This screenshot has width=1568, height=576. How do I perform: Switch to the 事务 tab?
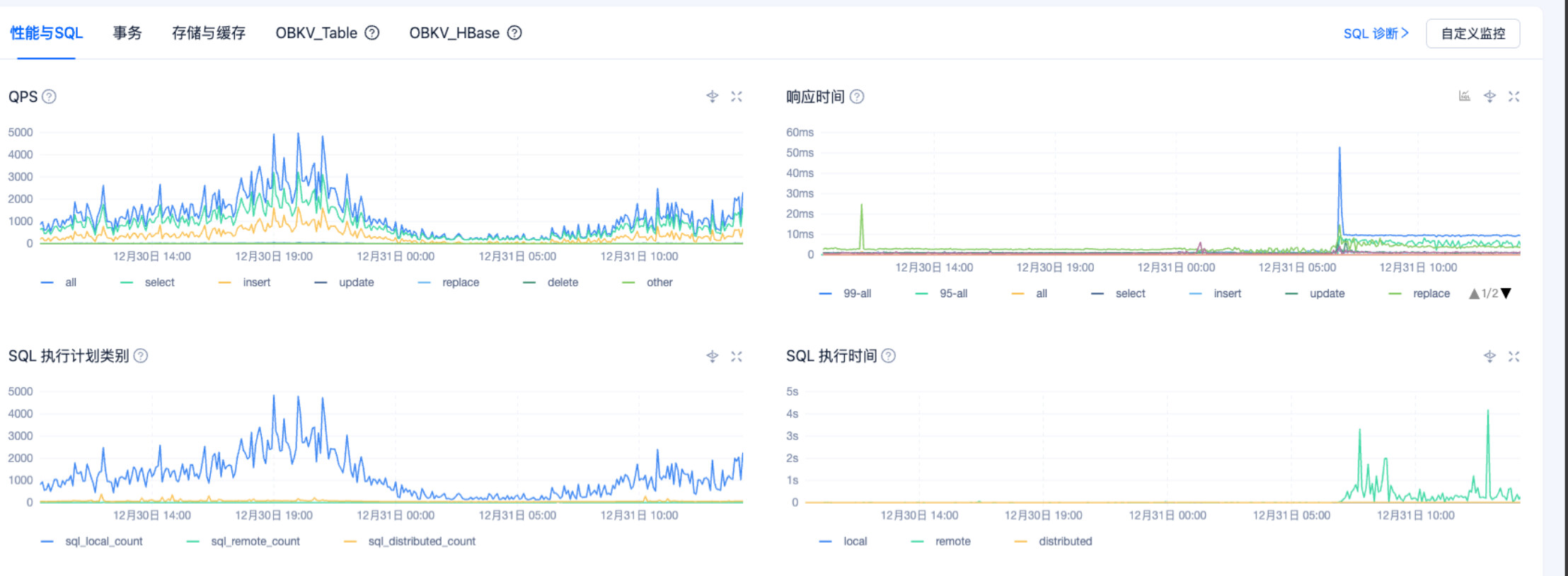point(127,33)
